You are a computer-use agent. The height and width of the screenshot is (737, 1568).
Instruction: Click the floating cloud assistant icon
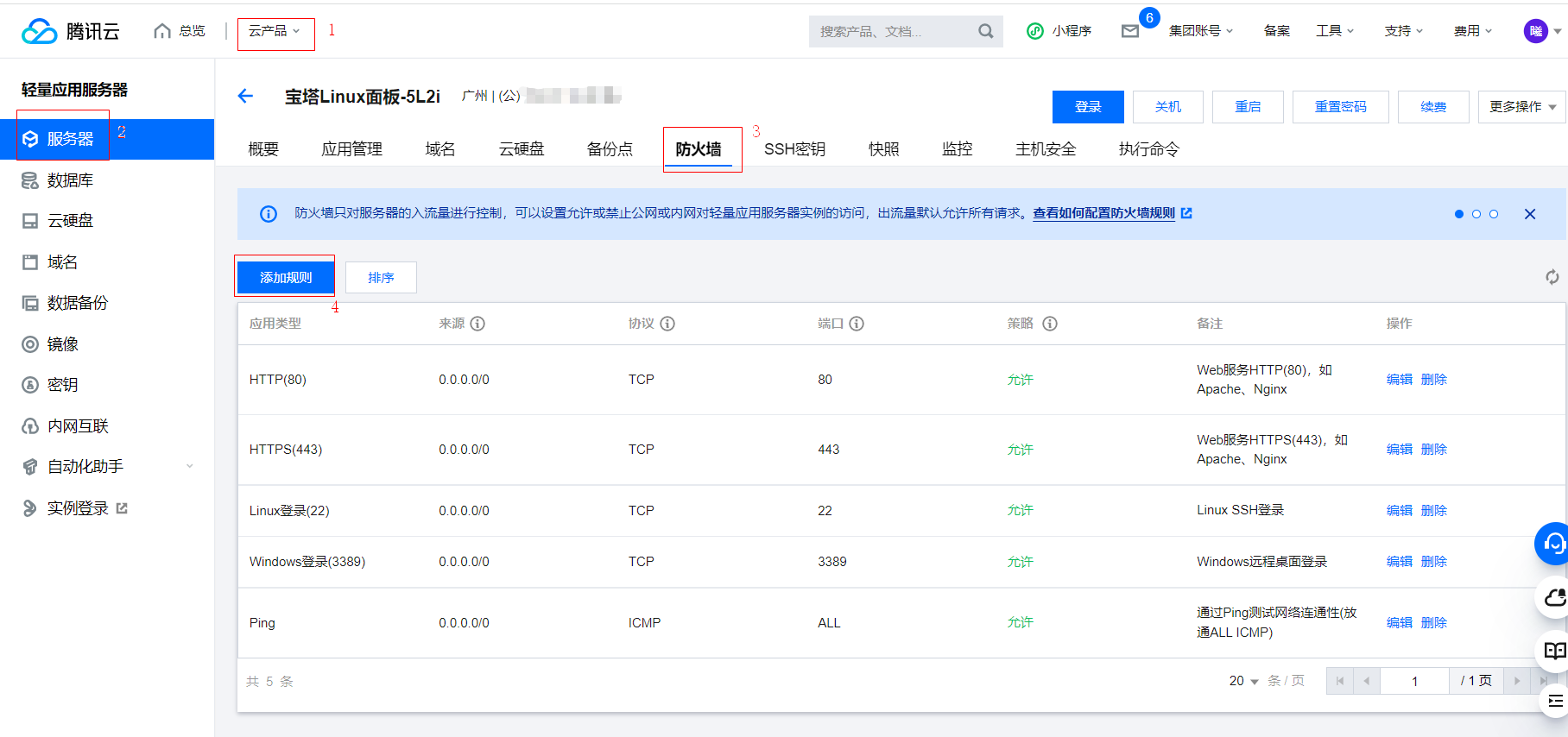tap(1553, 597)
